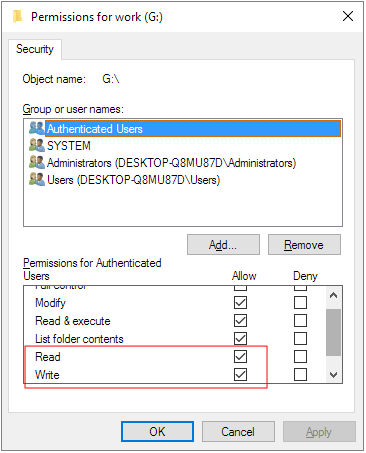Image resolution: width=366 pixels, height=453 pixels.
Task: Toggle Allow checkbox for Write
Action: (x=240, y=375)
